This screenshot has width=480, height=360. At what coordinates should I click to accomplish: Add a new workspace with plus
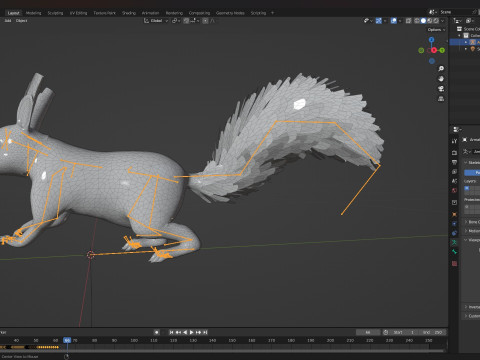point(272,13)
